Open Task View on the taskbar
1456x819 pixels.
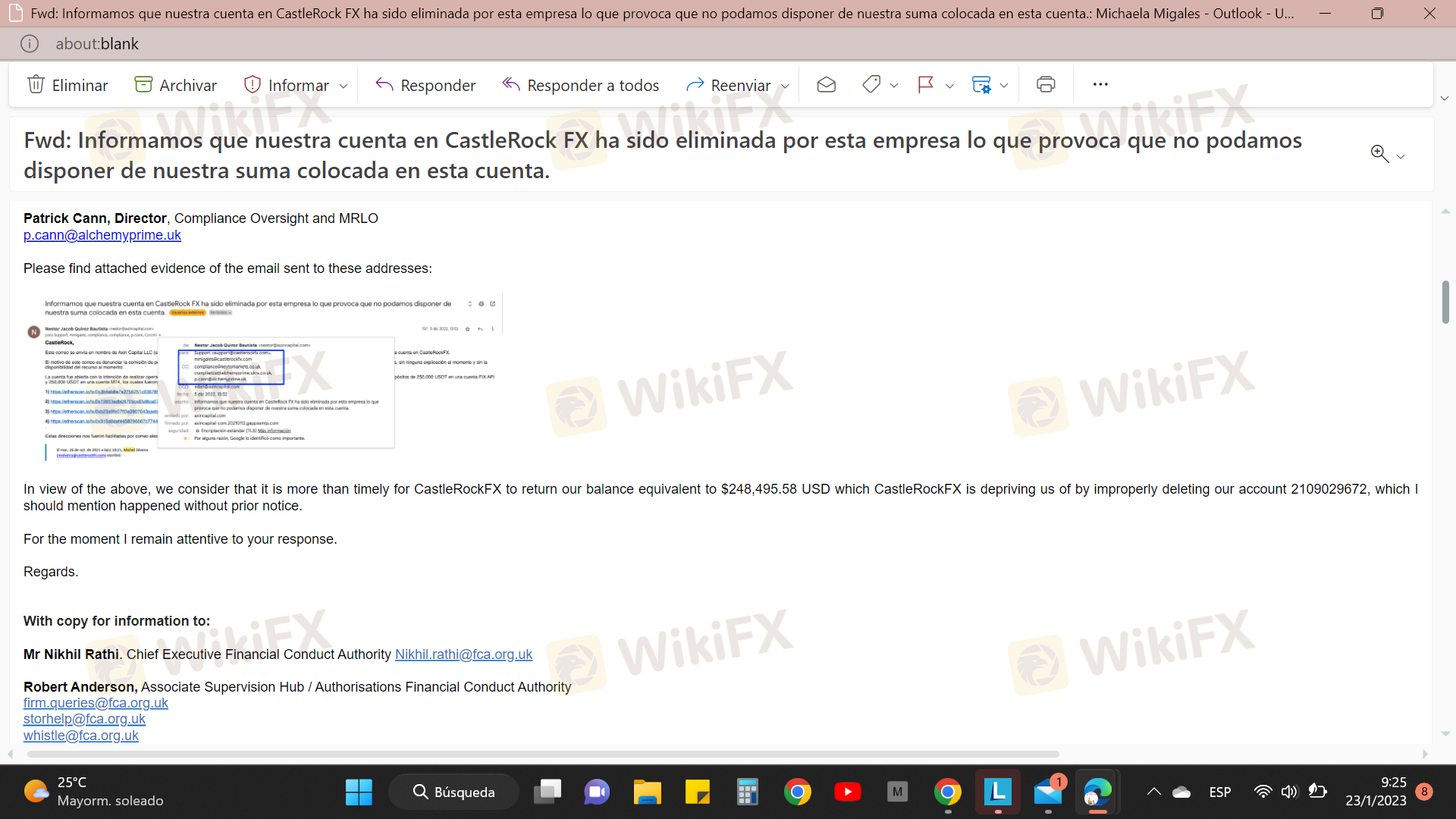[x=548, y=792]
